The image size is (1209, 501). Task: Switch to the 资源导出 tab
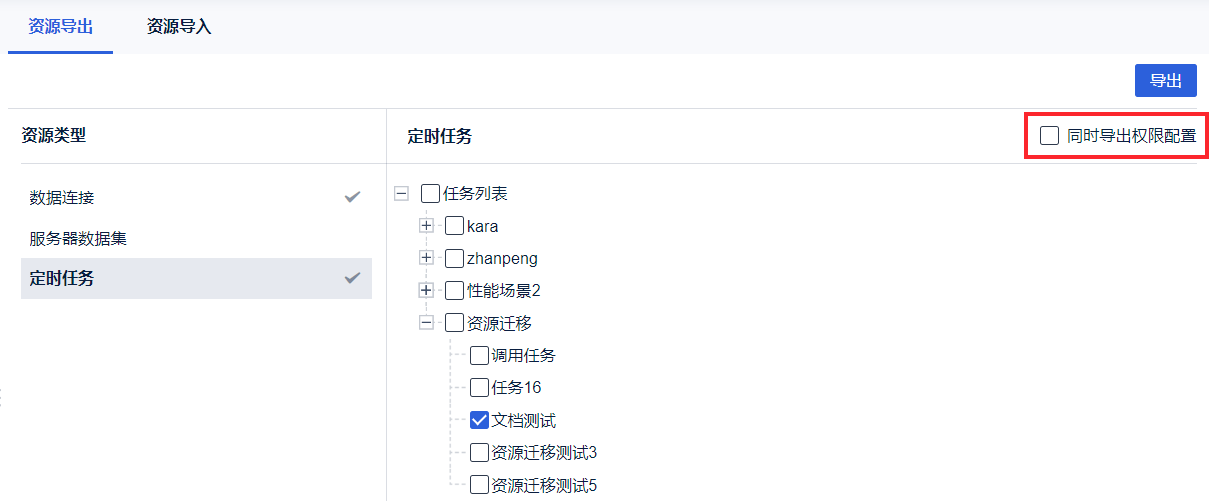[61, 27]
